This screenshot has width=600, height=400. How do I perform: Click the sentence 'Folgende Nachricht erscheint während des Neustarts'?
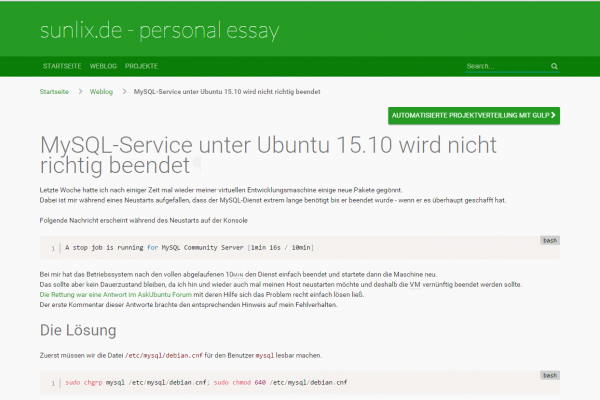pyautogui.click(x=143, y=220)
